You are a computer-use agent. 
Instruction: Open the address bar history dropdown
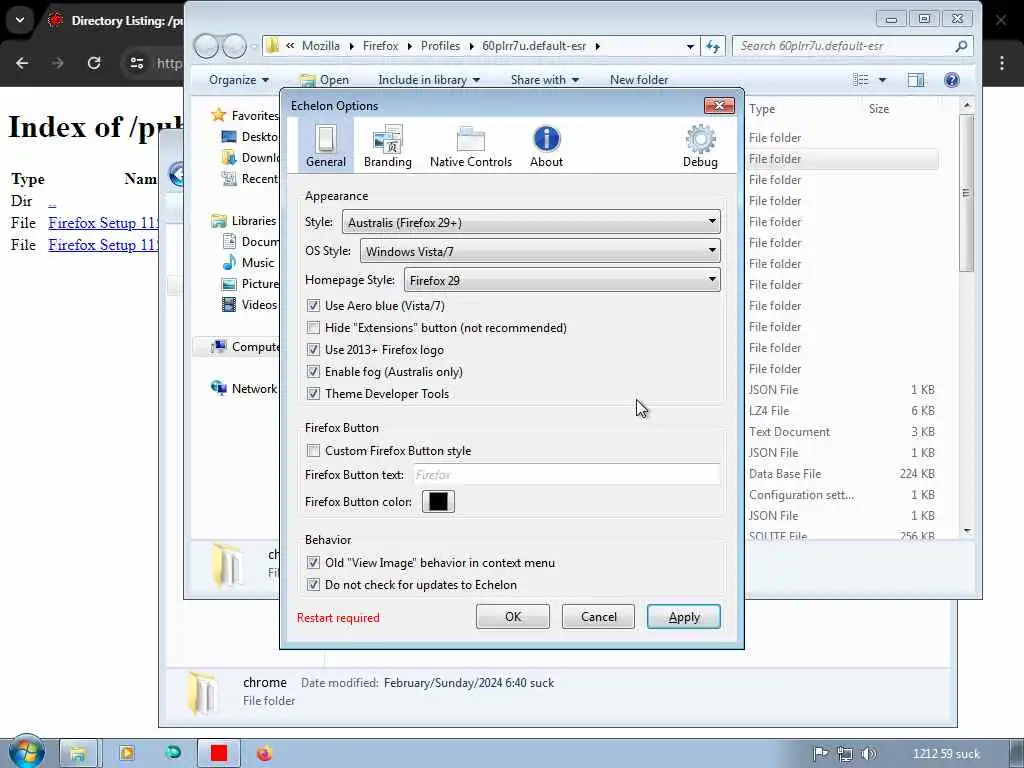click(x=690, y=46)
